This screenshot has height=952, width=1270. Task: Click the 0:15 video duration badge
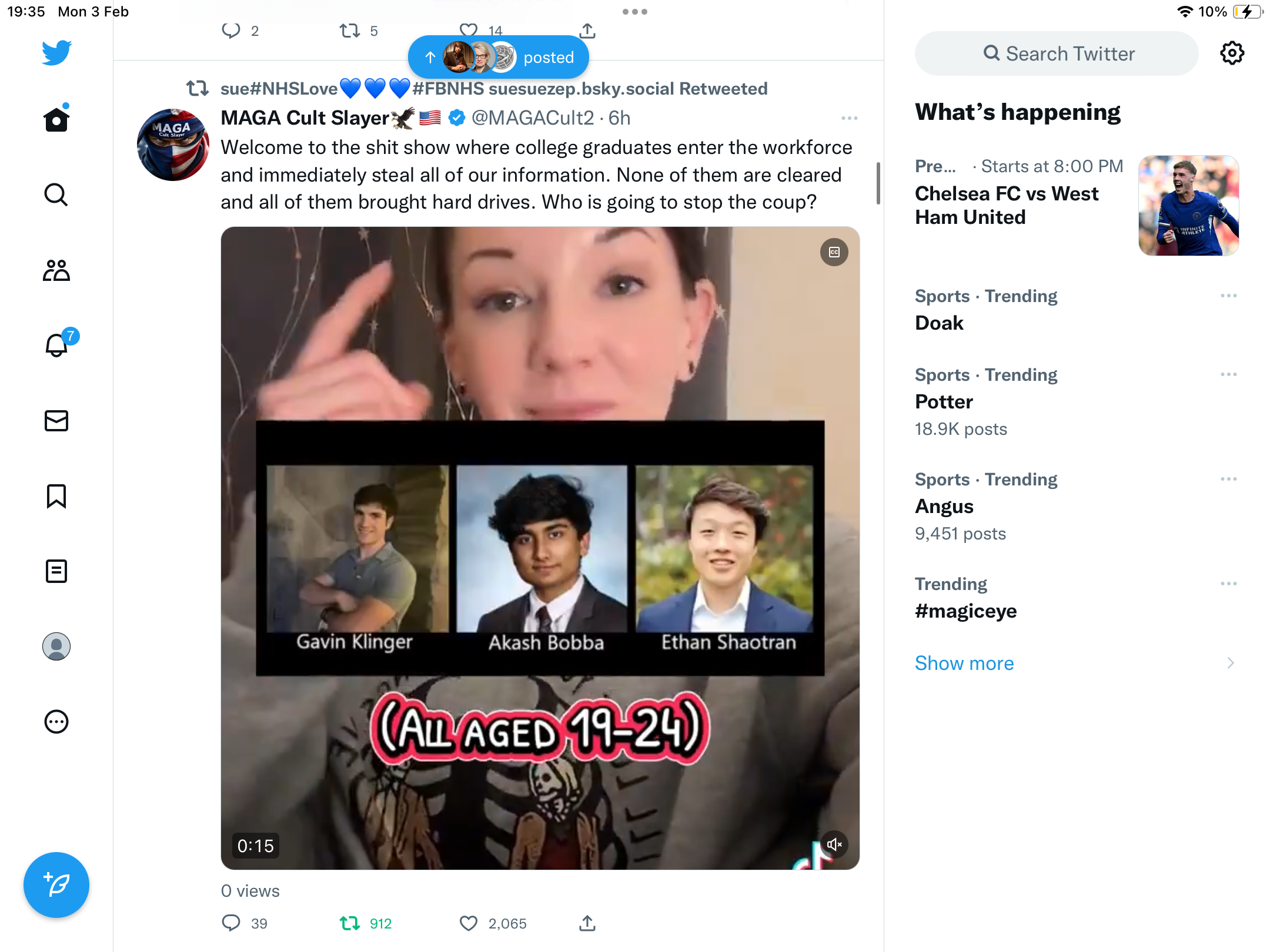pyautogui.click(x=255, y=846)
